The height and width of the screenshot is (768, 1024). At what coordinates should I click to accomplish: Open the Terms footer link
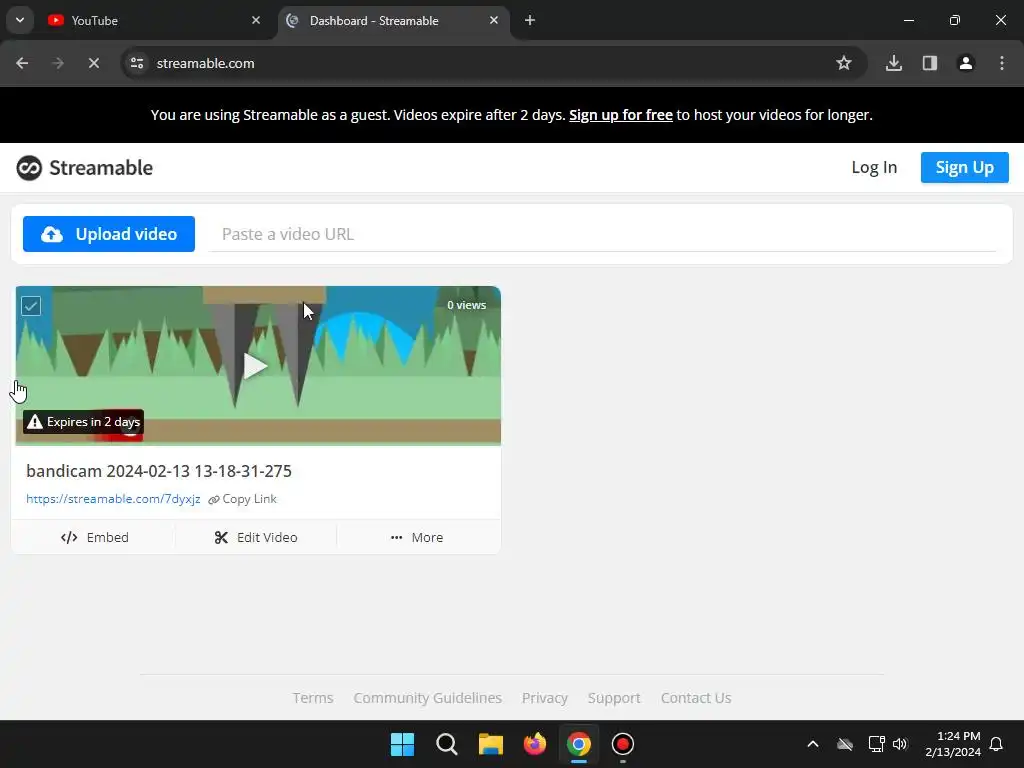(313, 698)
